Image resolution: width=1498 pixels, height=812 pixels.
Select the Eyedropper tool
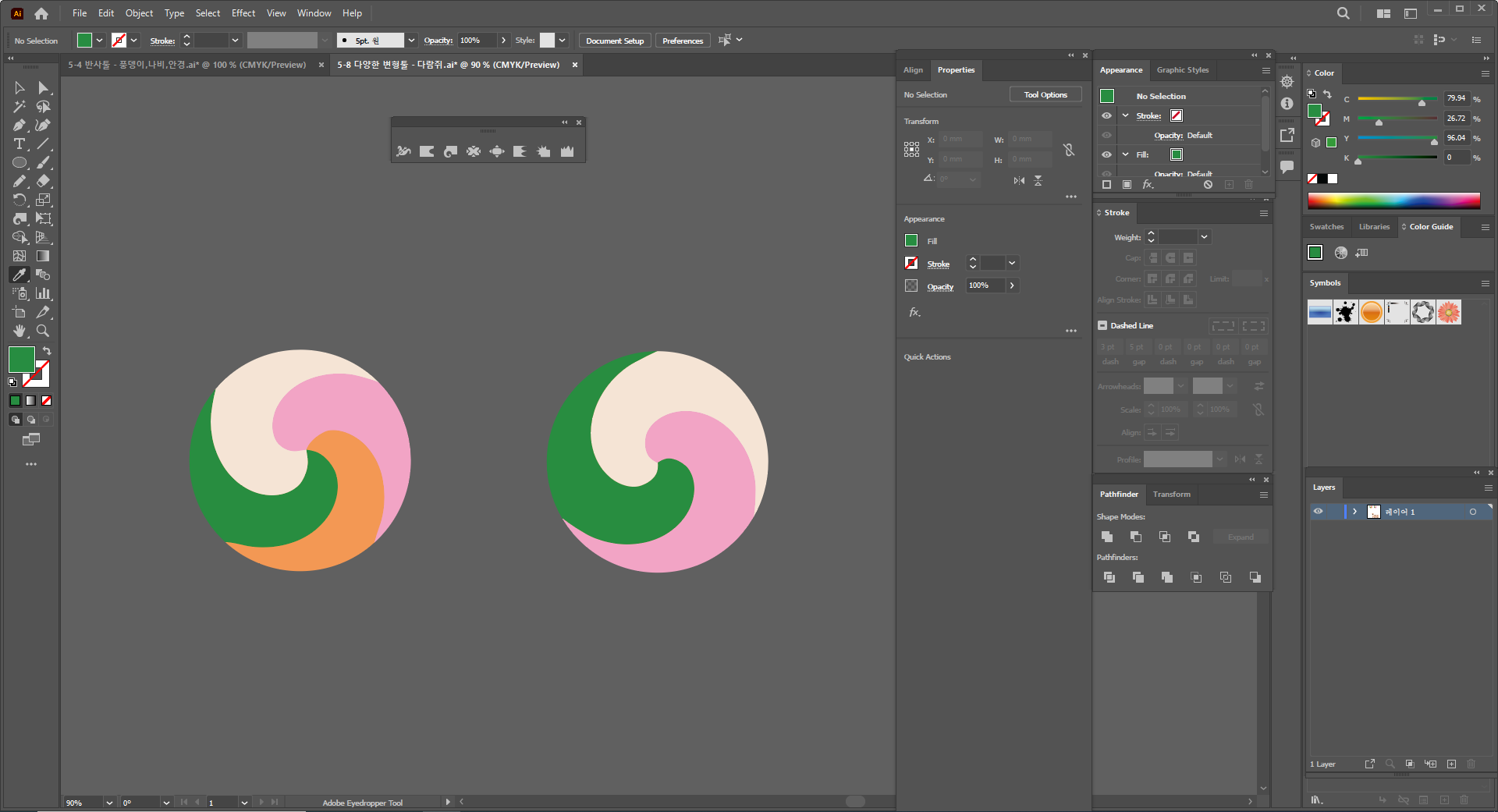point(20,275)
